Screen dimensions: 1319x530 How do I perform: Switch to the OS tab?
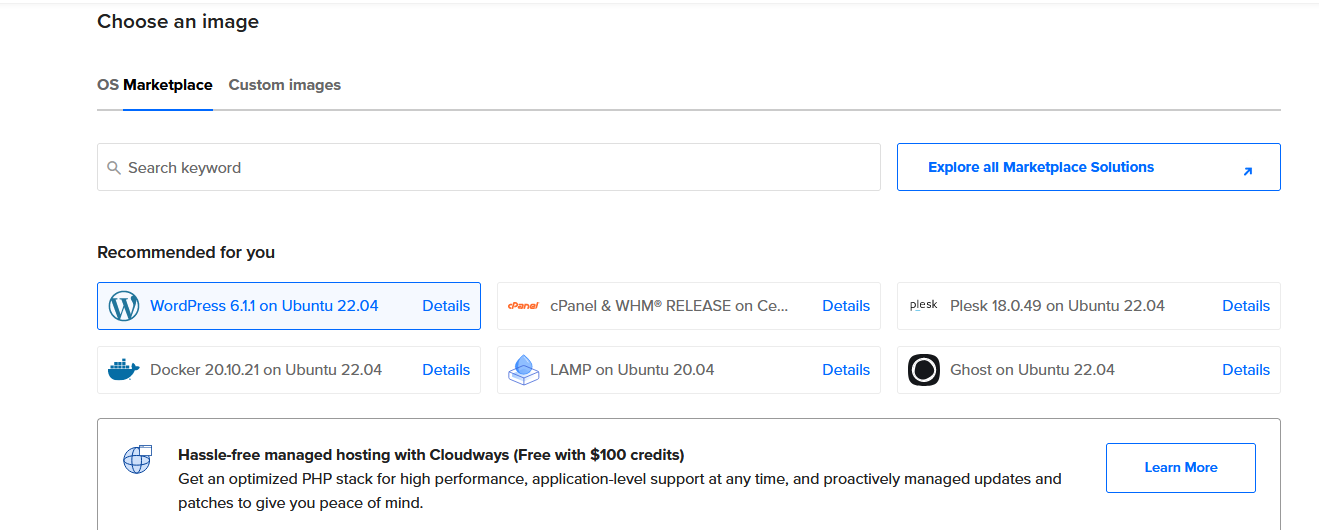108,85
